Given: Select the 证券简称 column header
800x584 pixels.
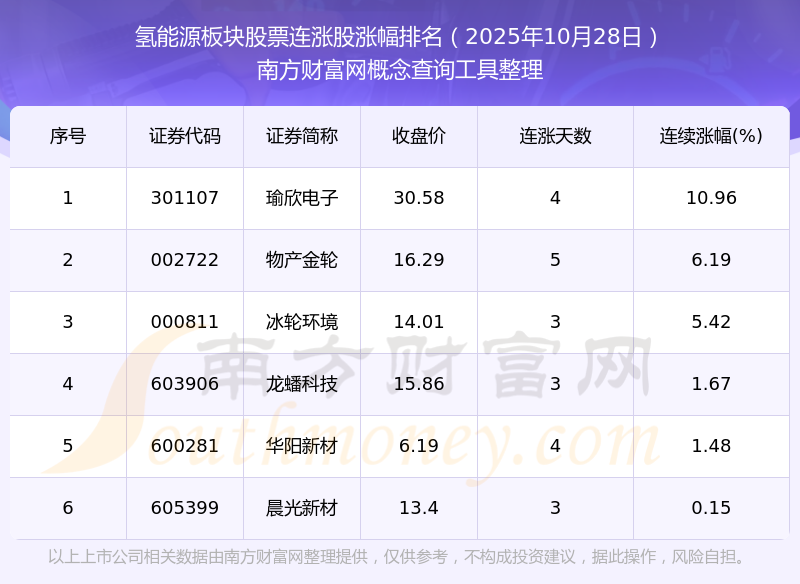Looking at the screenshot, I should 302,136.
